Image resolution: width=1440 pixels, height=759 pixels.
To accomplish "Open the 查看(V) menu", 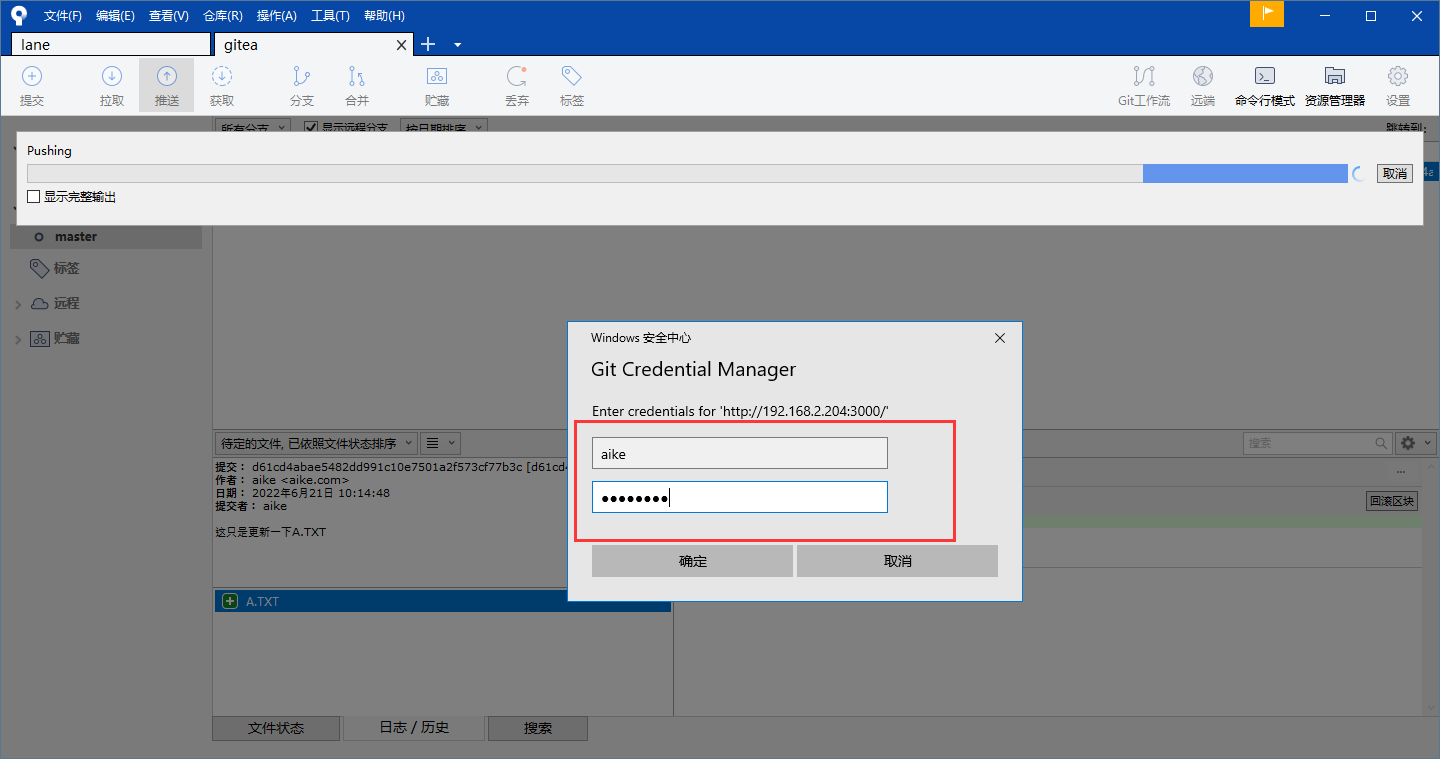I will point(168,15).
